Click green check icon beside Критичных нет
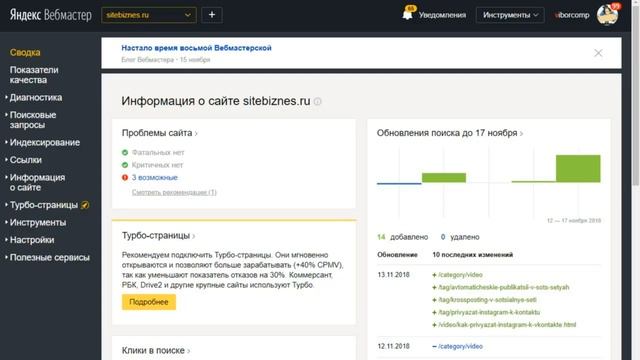The height and width of the screenshot is (360, 640). point(125,165)
